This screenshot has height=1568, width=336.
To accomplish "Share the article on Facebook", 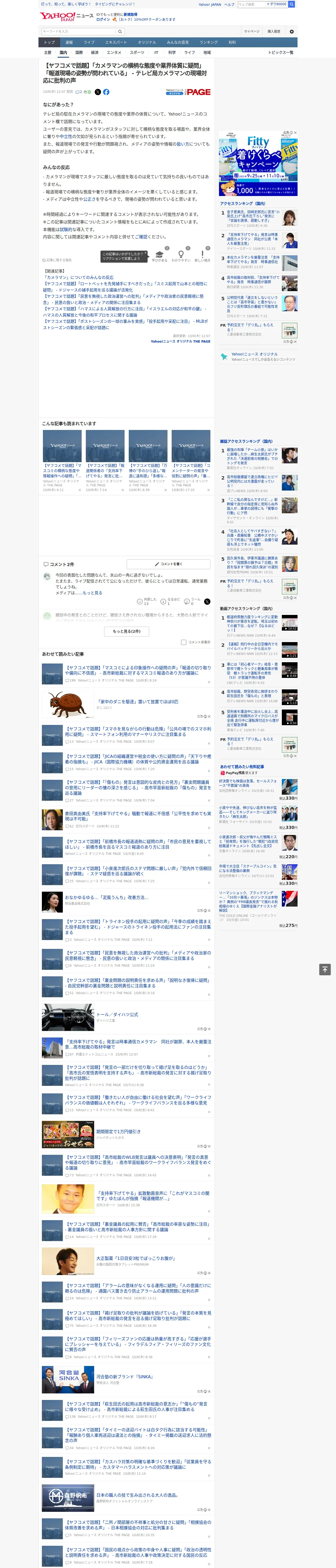I will click(106, 92).
